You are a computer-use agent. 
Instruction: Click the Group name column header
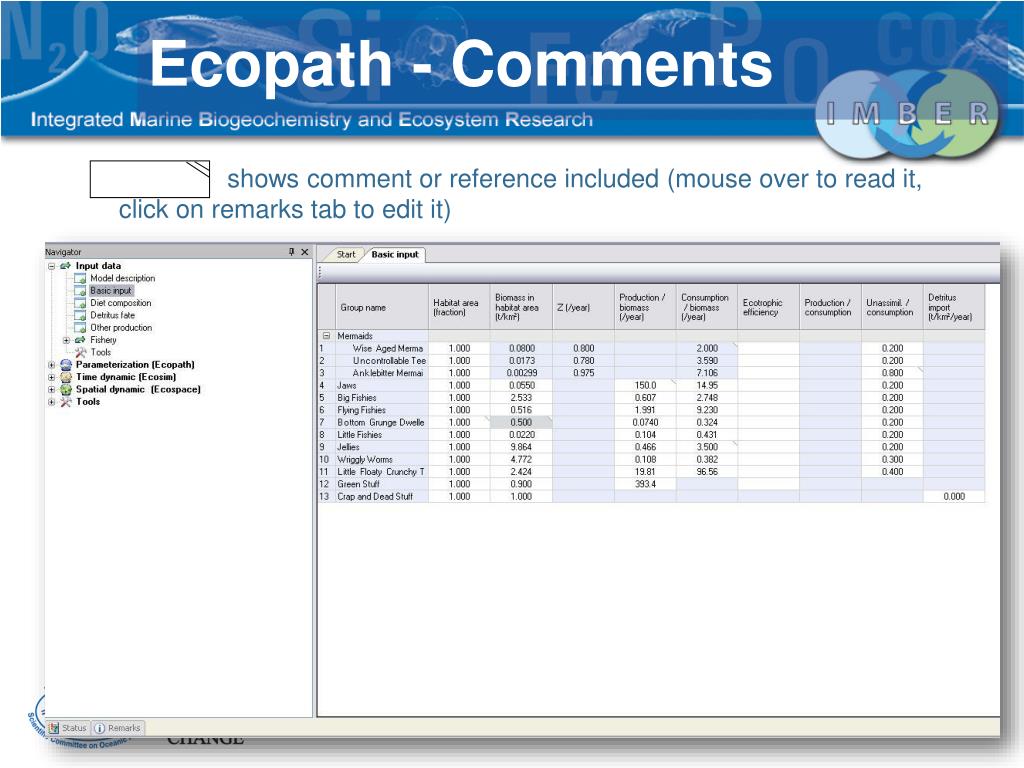(382, 307)
